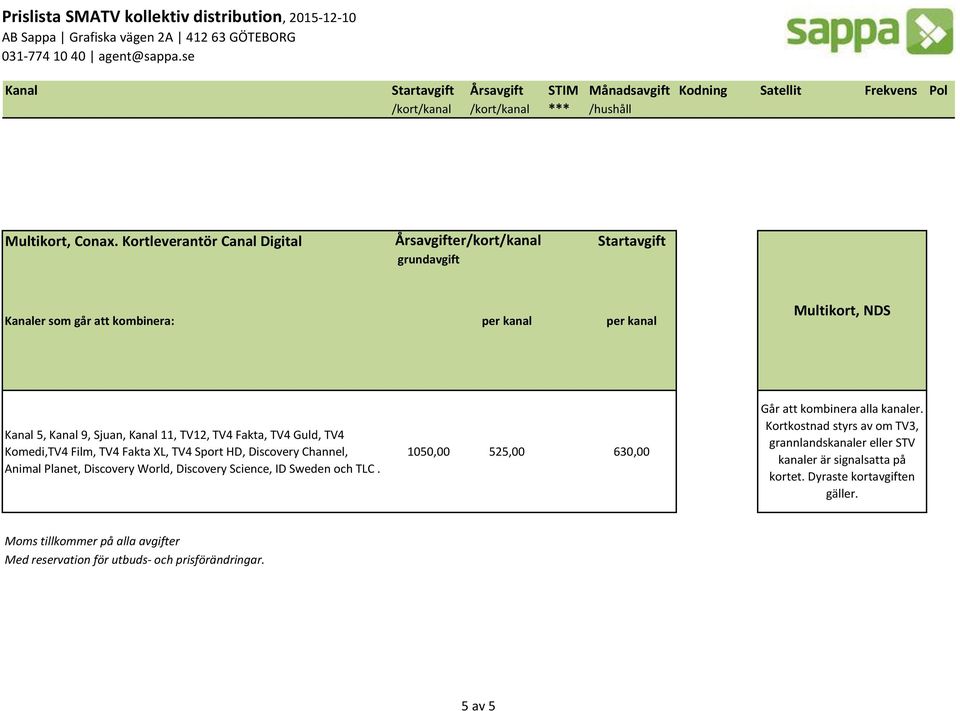Click the 'Kodning' column header

pos(703,91)
